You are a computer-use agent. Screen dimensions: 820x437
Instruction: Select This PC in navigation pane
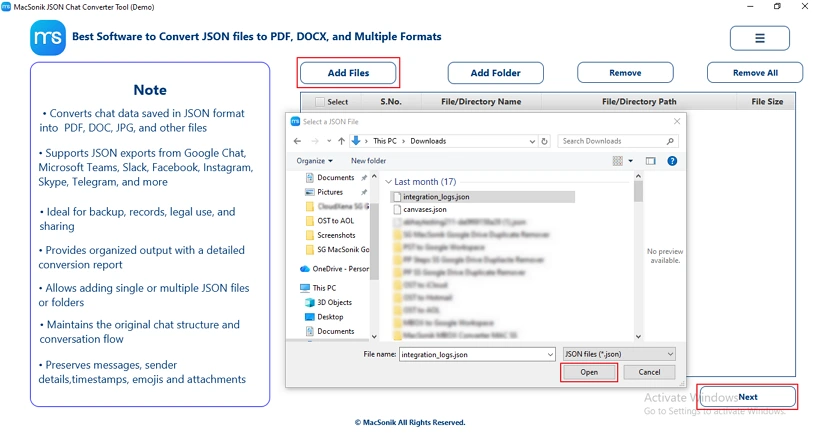tap(324, 288)
